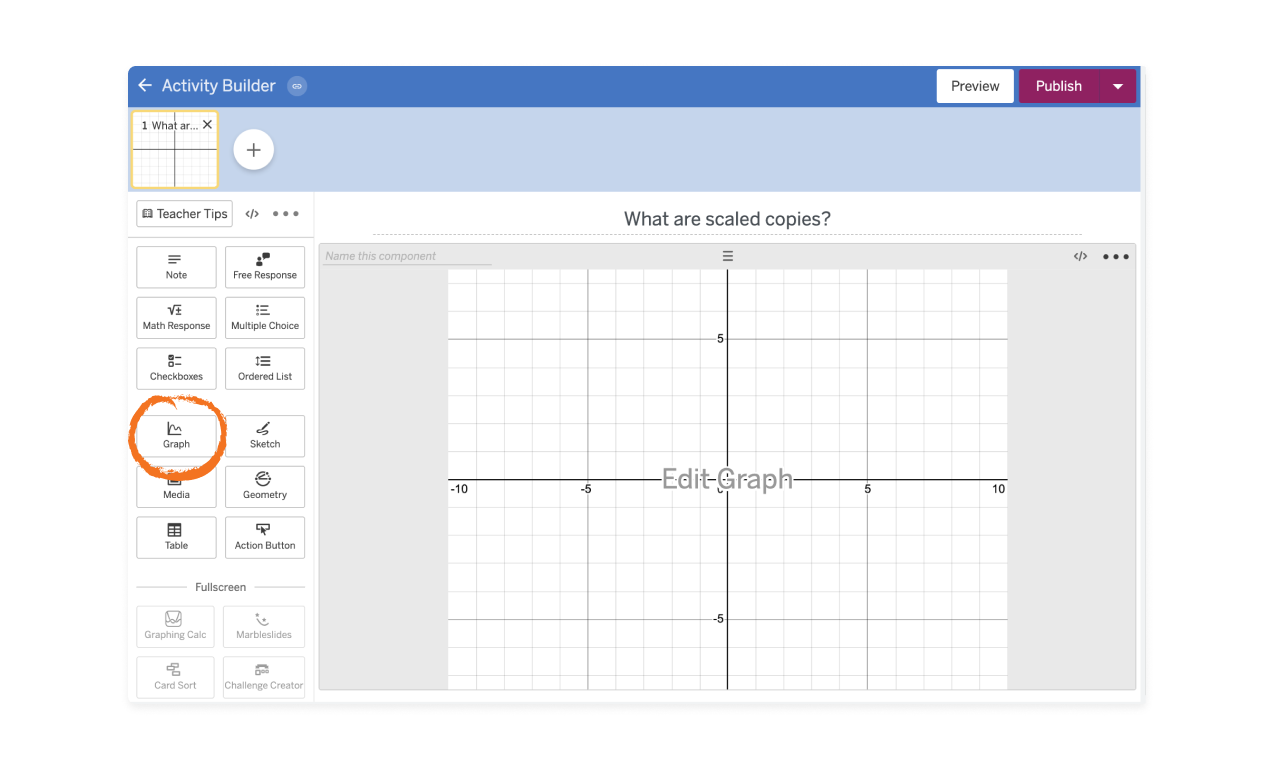The width and height of the screenshot is (1280, 770).
Task: Add a new screen with plus button
Action: 254,150
